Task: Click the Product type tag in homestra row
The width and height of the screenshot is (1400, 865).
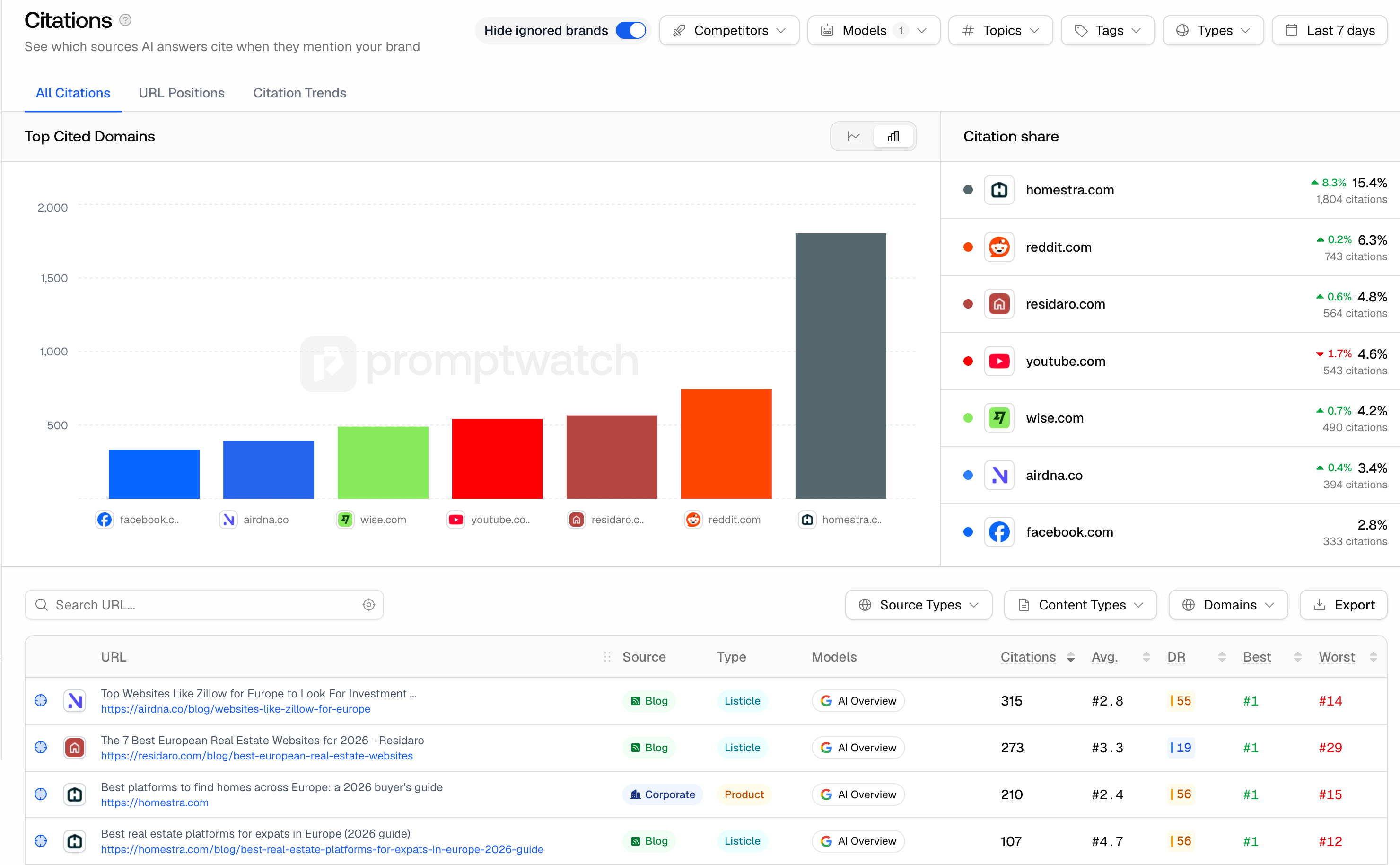Action: tap(744, 794)
